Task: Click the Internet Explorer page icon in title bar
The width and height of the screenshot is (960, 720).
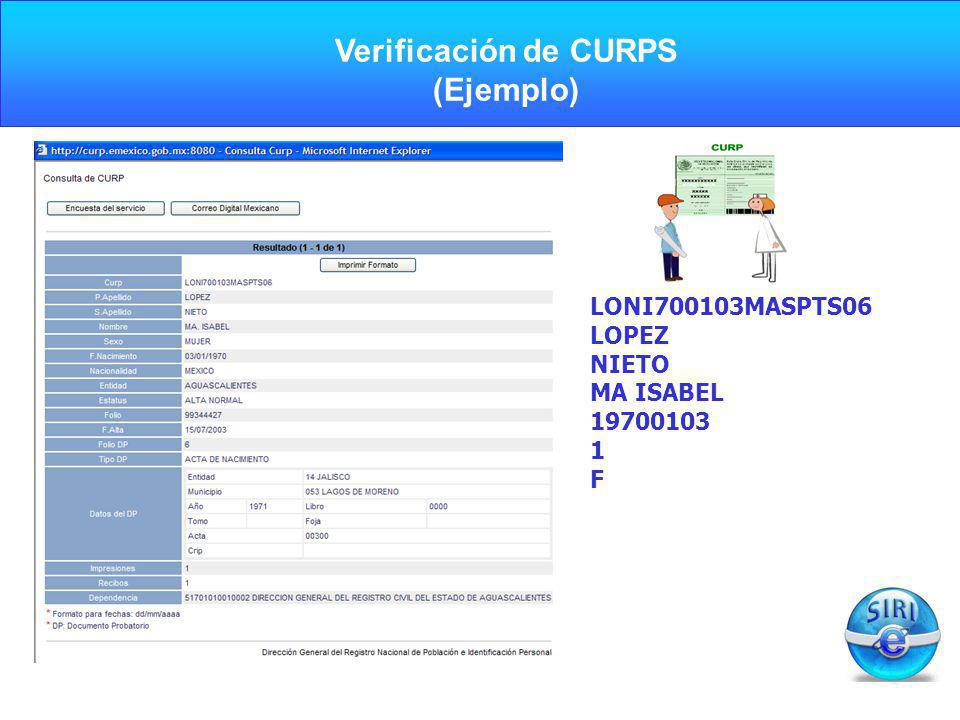Action: tap(42, 150)
